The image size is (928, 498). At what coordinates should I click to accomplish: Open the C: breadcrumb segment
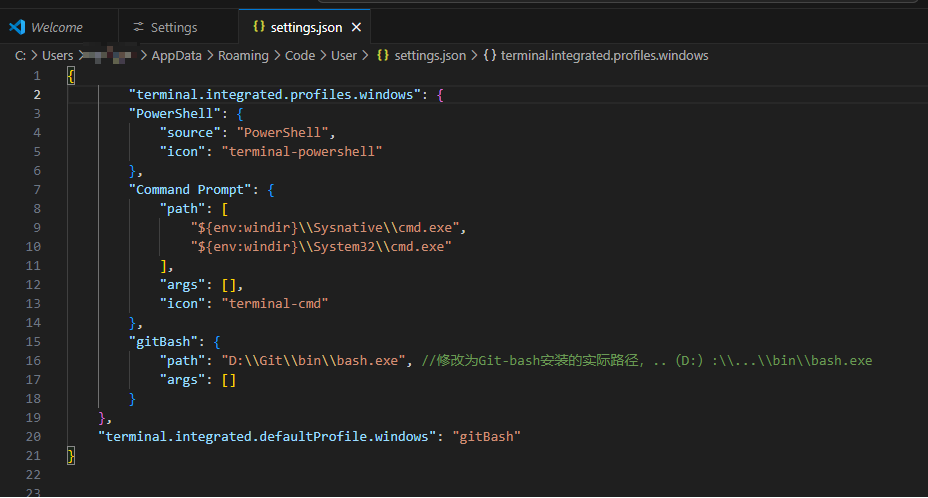pyautogui.click(x=20, y=56)
